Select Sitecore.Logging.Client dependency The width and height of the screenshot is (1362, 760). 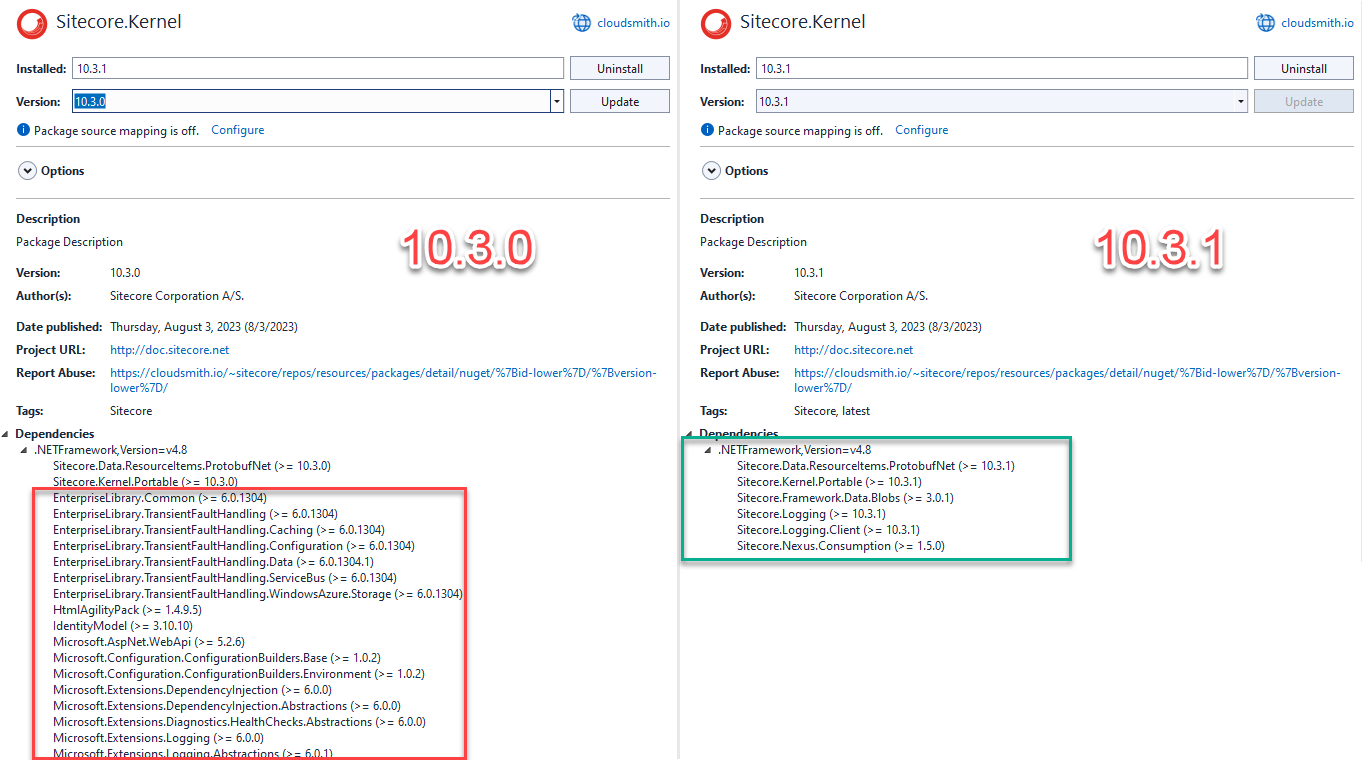point(828,530)
